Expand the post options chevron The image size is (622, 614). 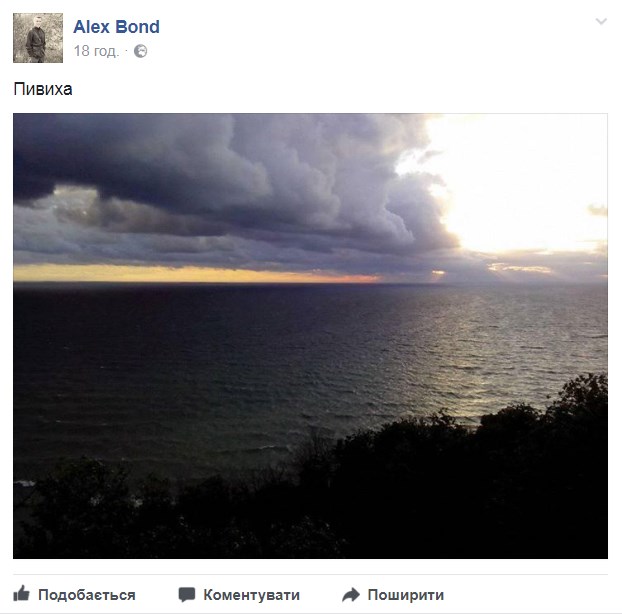coord(601,21)
